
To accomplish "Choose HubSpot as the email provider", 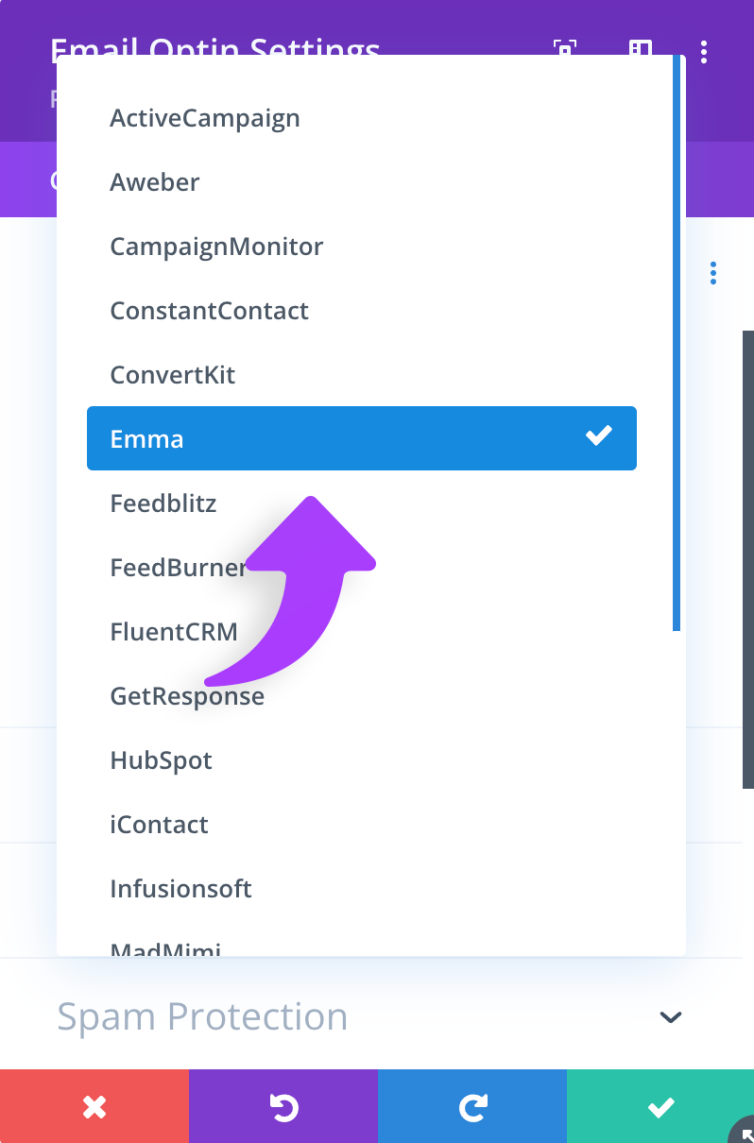I will [x=161, y=760].
